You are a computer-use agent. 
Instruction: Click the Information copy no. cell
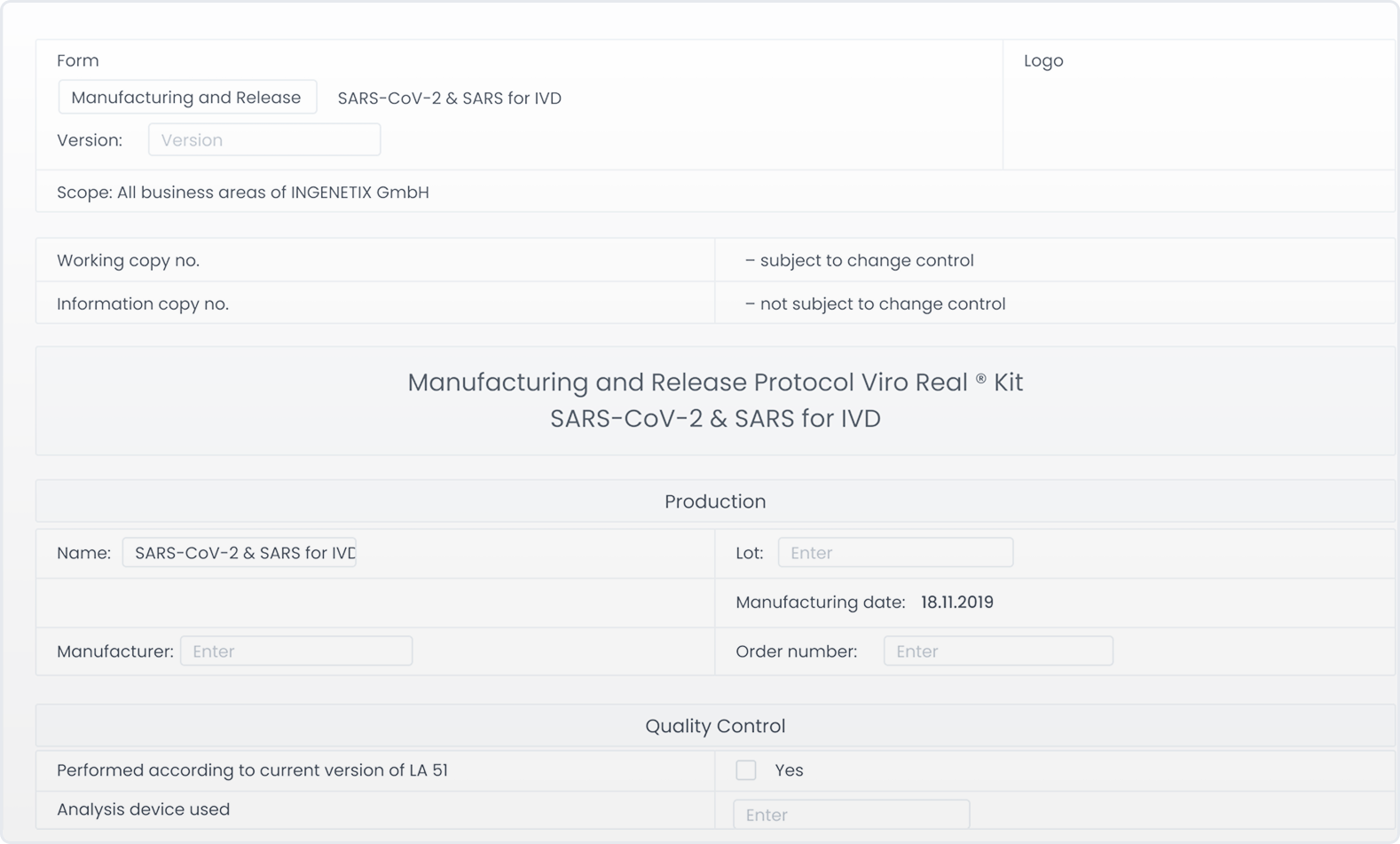click(375, 304)
